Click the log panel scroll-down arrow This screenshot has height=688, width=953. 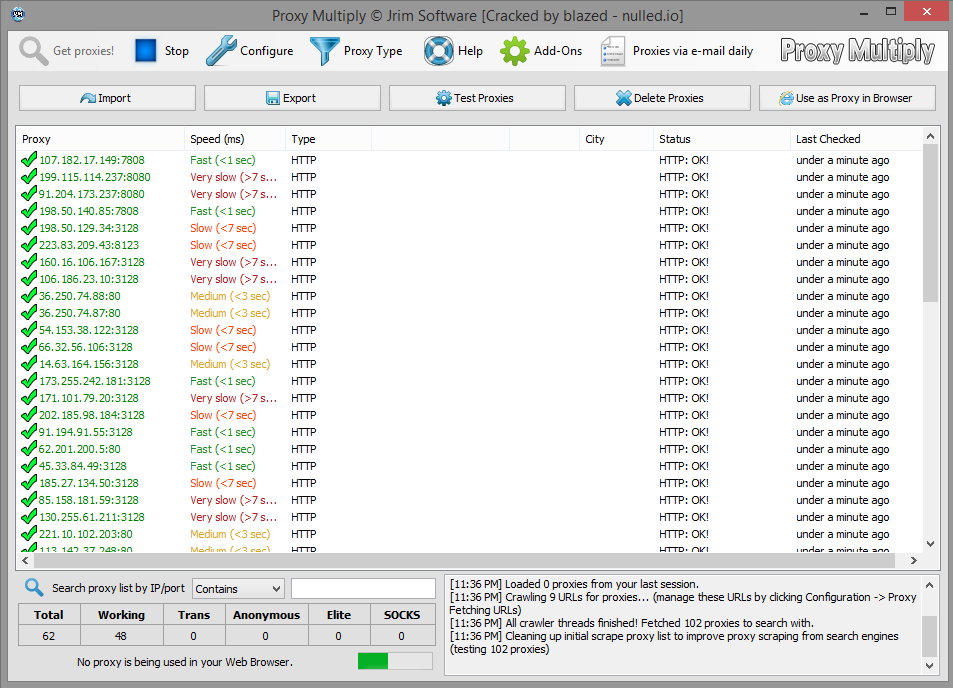coord(929,666)
